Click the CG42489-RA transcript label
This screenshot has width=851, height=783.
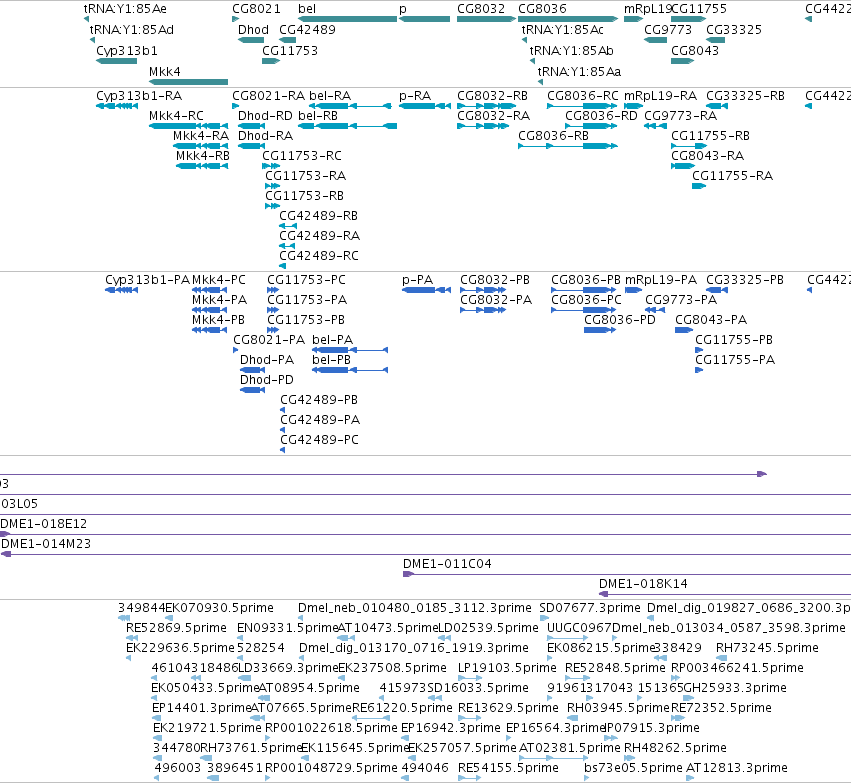pos(320,235)
